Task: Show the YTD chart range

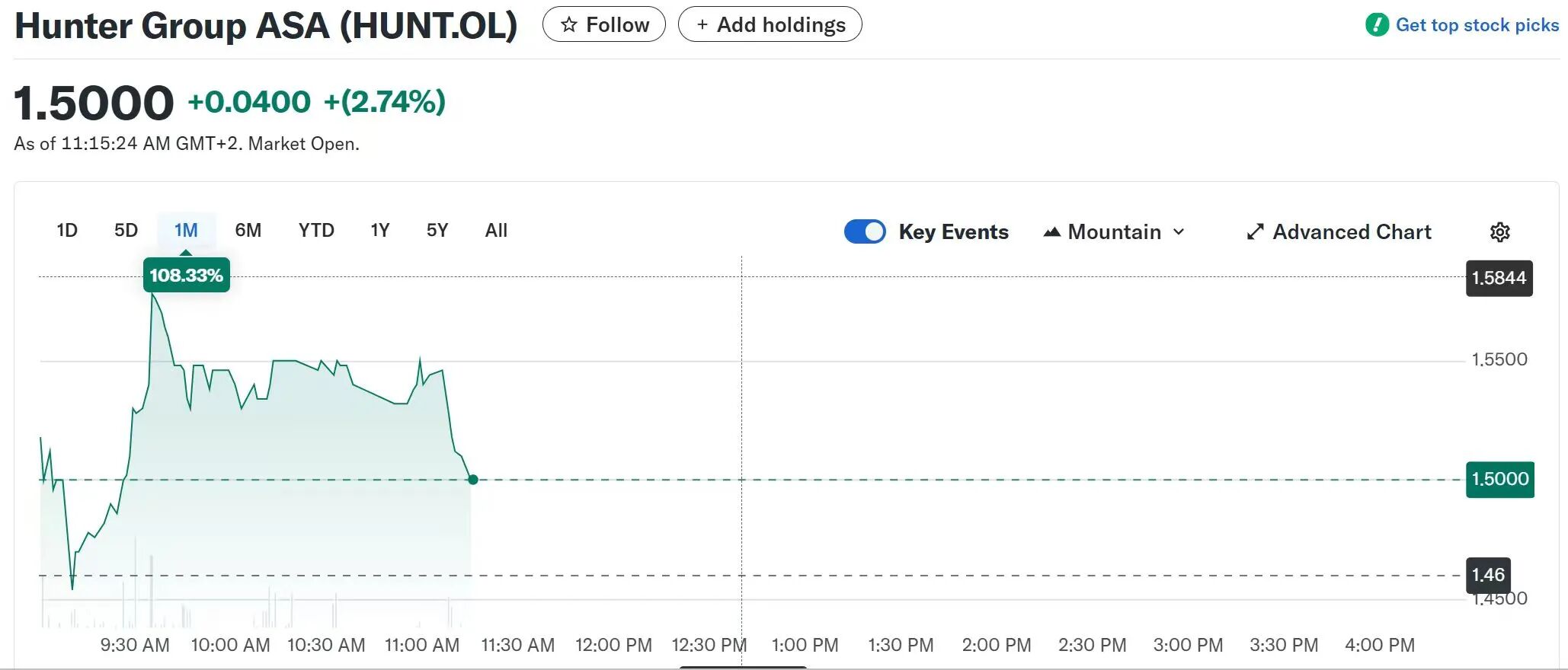Action: [316, 231]
